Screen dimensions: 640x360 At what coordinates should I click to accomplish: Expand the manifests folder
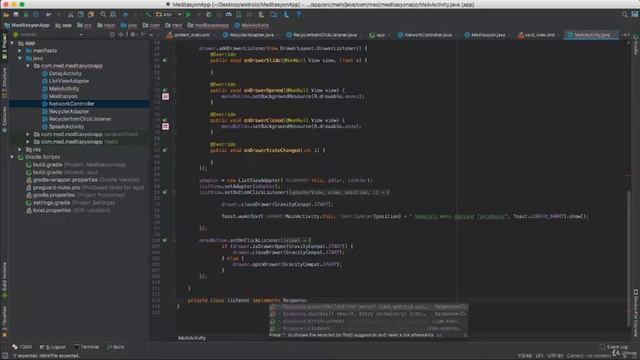[x=20, y=51]
